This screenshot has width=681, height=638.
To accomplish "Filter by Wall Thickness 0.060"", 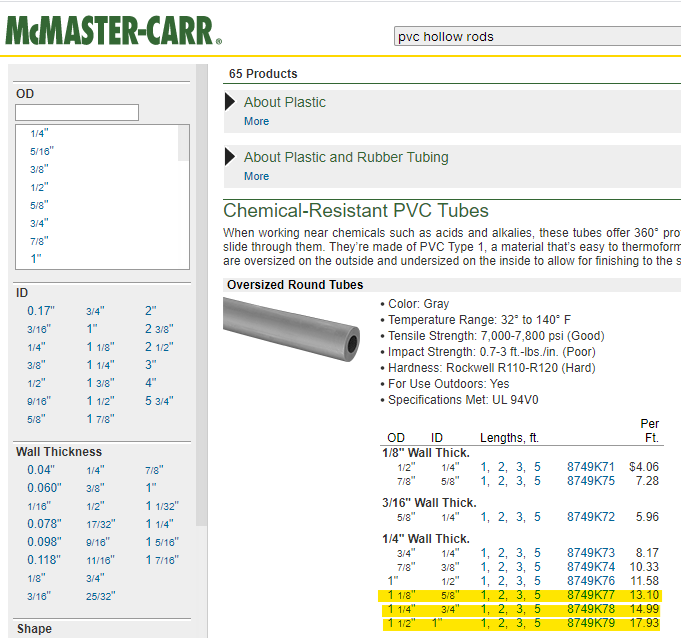I will pos(44,488).
